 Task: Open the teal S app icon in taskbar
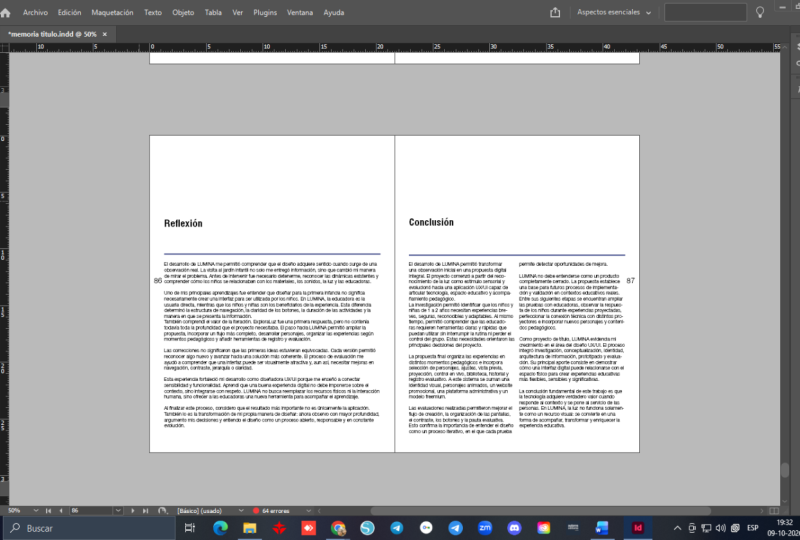(x=367, y=528)
